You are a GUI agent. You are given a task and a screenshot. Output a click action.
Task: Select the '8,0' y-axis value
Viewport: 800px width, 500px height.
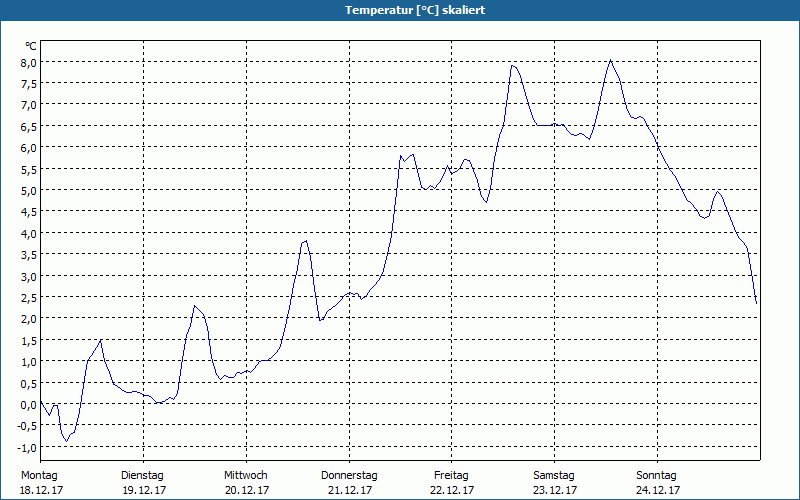click(x=28, y=62)
